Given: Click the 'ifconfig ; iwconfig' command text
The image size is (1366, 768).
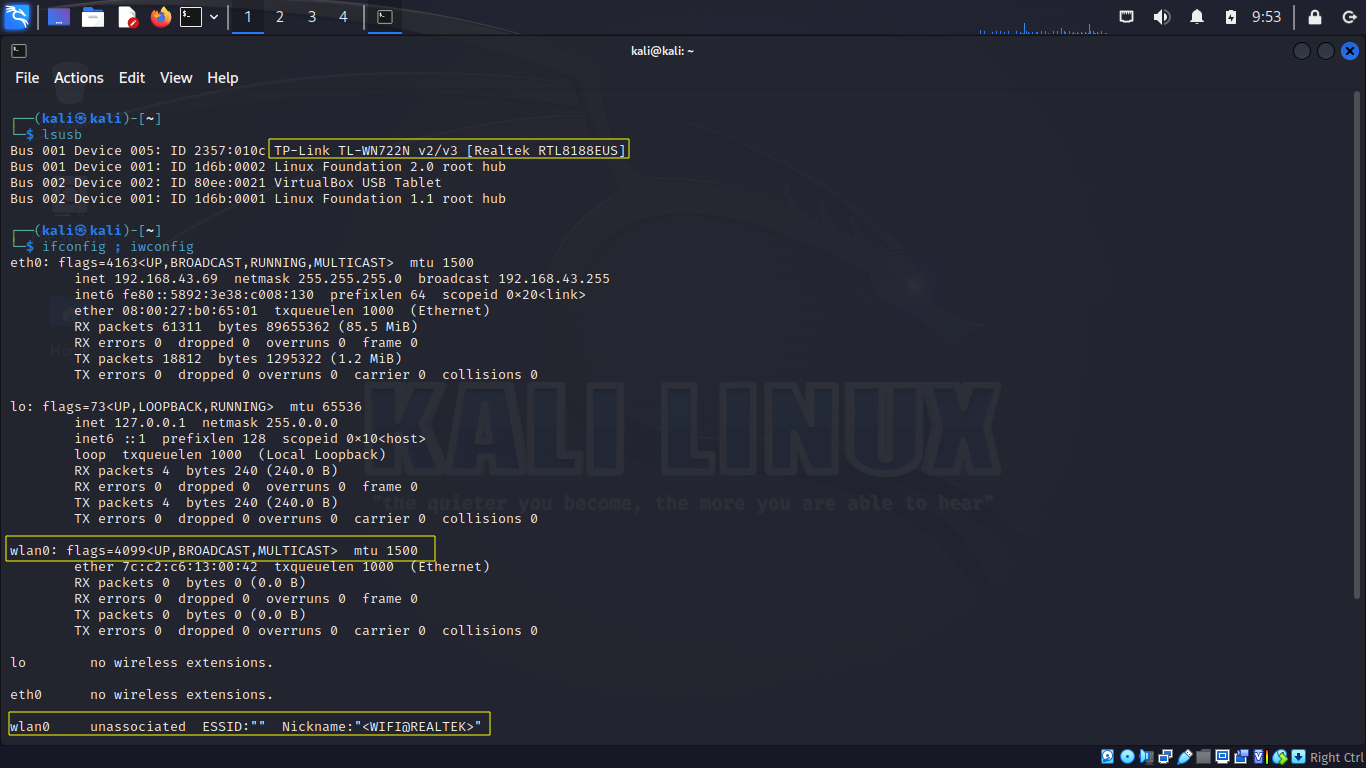Looking at the screenshot, I should click(x=118, y=246).
